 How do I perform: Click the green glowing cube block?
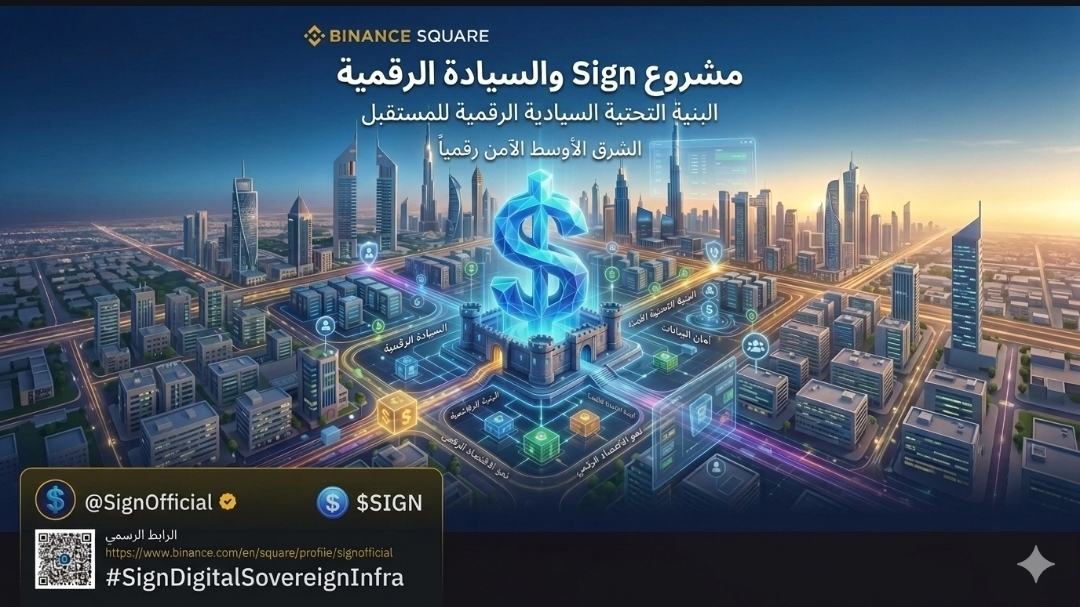[541, 443]
